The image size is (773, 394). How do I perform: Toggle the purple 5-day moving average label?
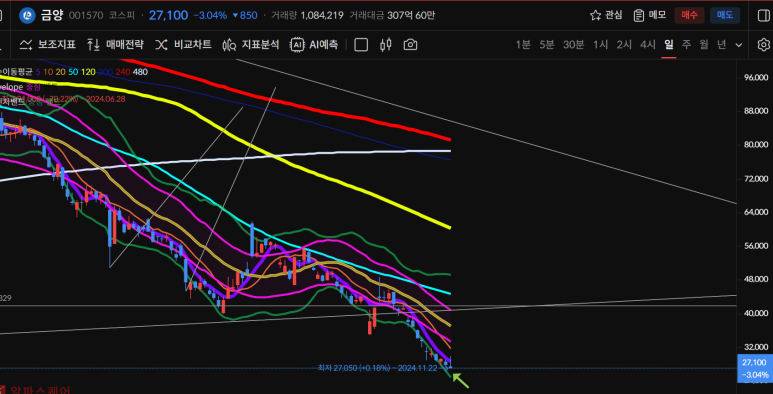click(x=38, y=72)
